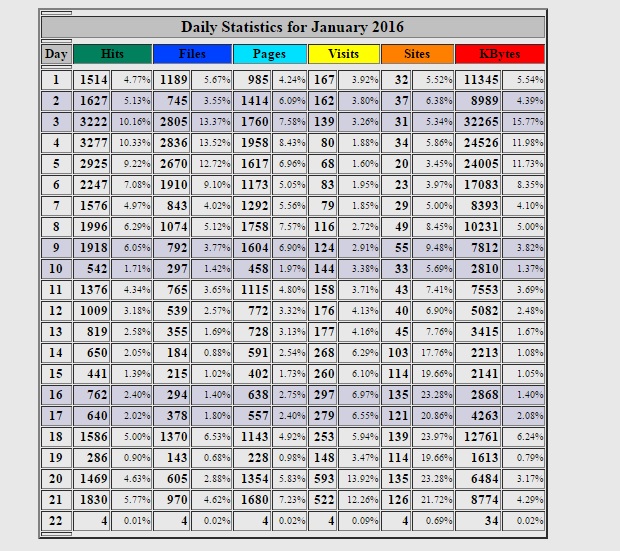The height and width of the screenshot is (551, 620).
Task: Select Hits value 441 on day 15
Action: pyautogui.click(x=91, y=373)
